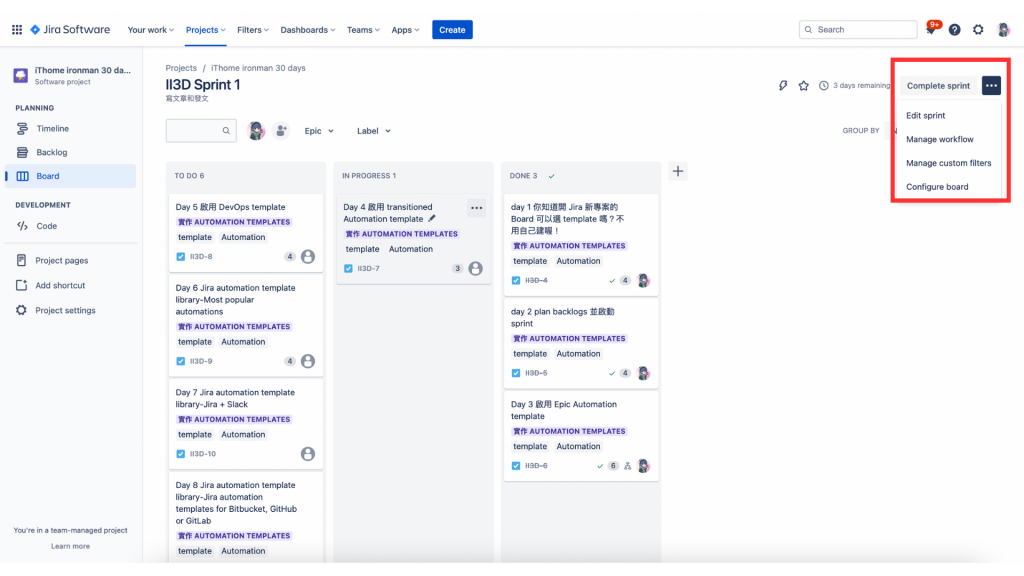Star this board as favorite
This screenshot has width=1024, height=576.
803,86
